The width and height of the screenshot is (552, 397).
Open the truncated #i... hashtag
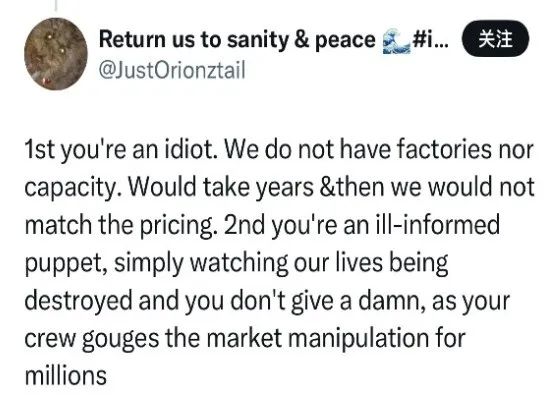(x=431, y=39)
